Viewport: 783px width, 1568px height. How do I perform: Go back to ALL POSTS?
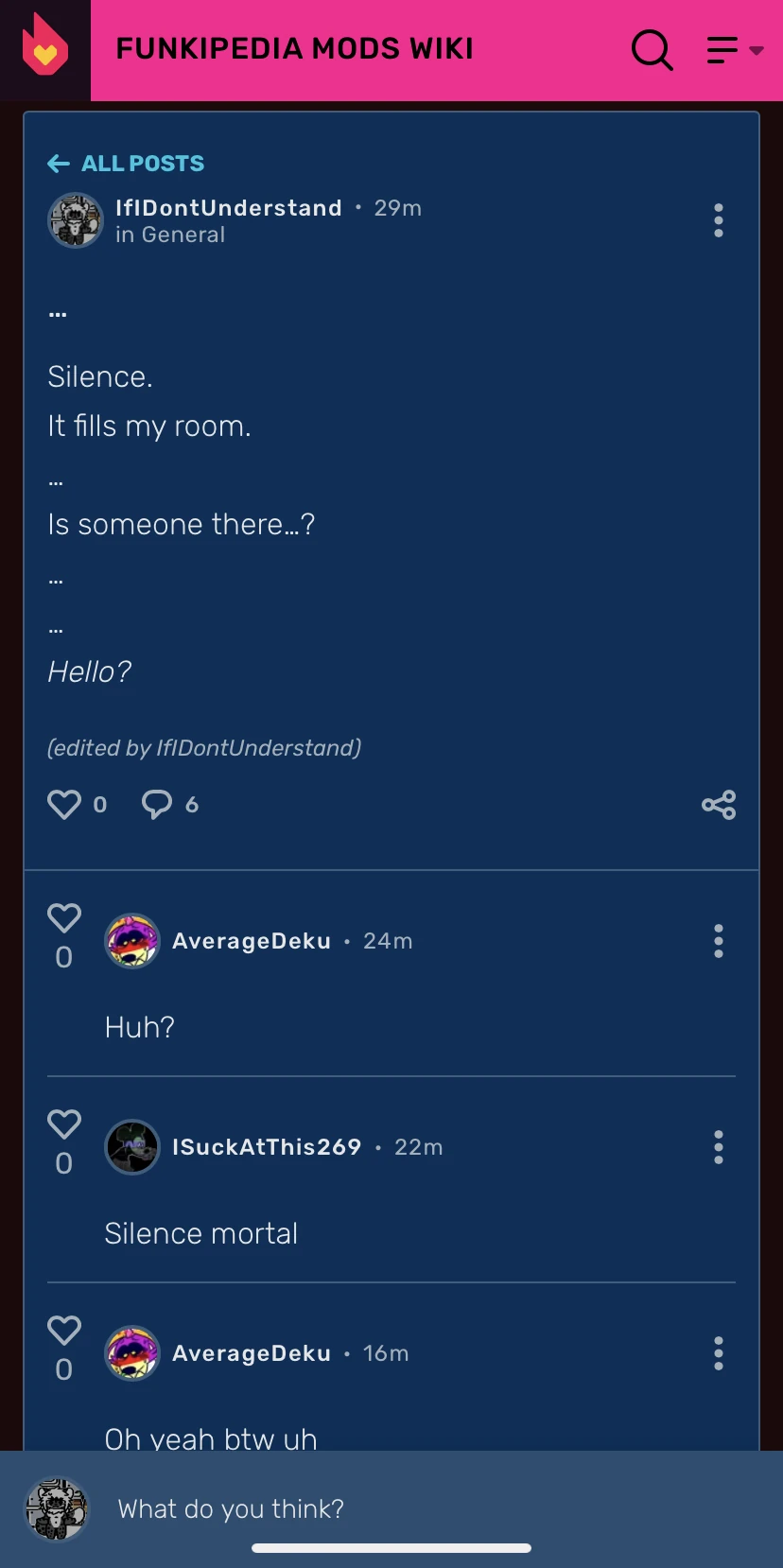coord(125,163)
